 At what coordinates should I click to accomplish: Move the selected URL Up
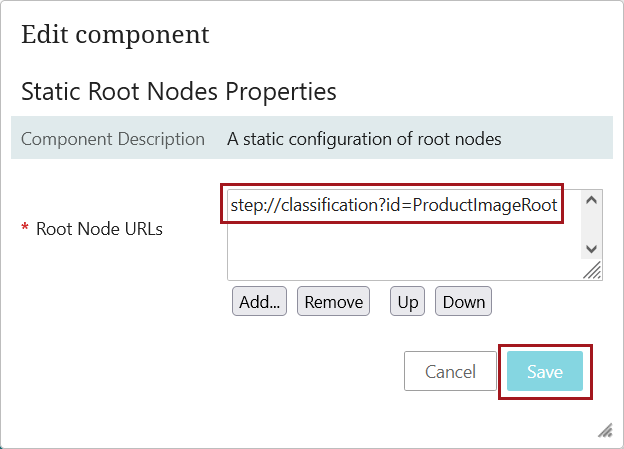(x=408, y=301)
